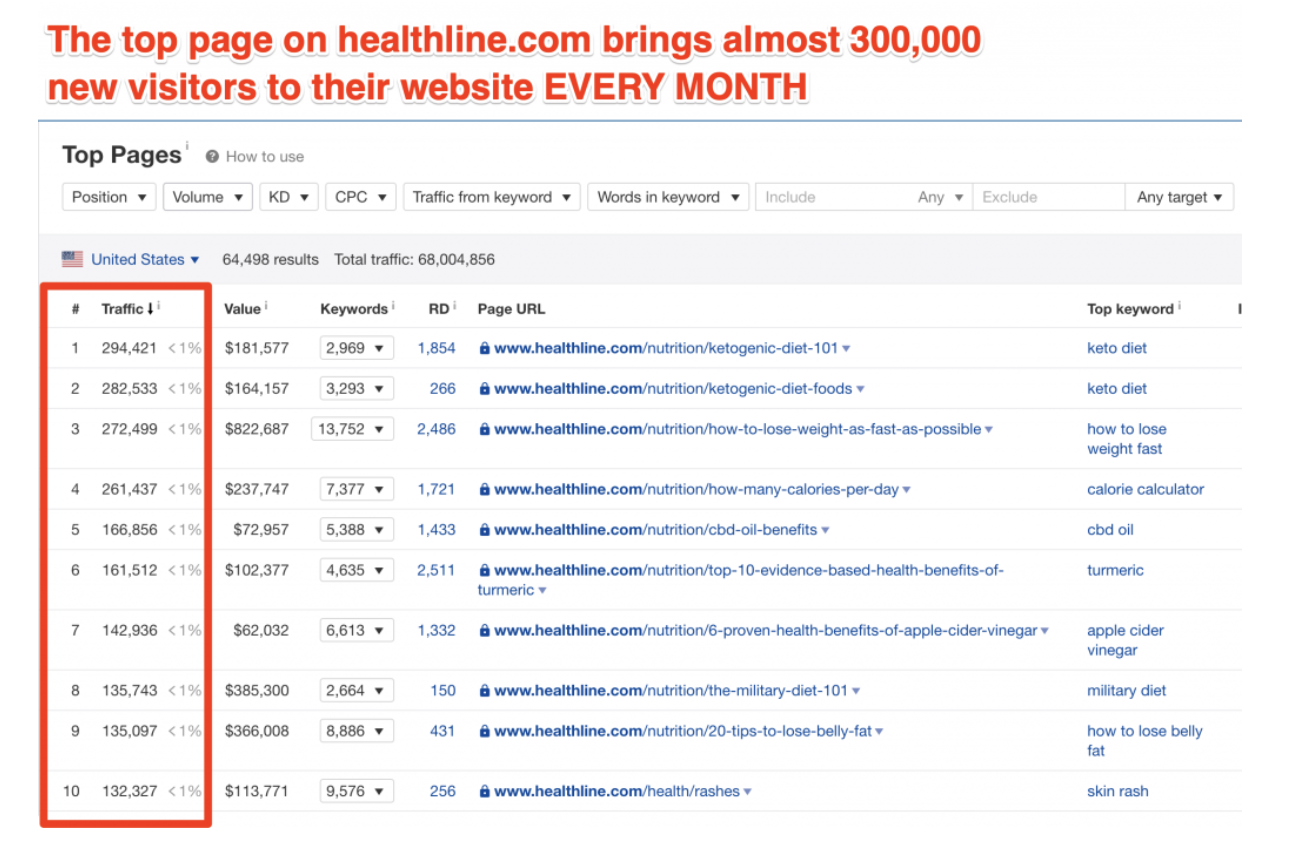
Task: Open the 20-tips-to-lose-belly-fat page URL
Action: click(x=682, y=731)
